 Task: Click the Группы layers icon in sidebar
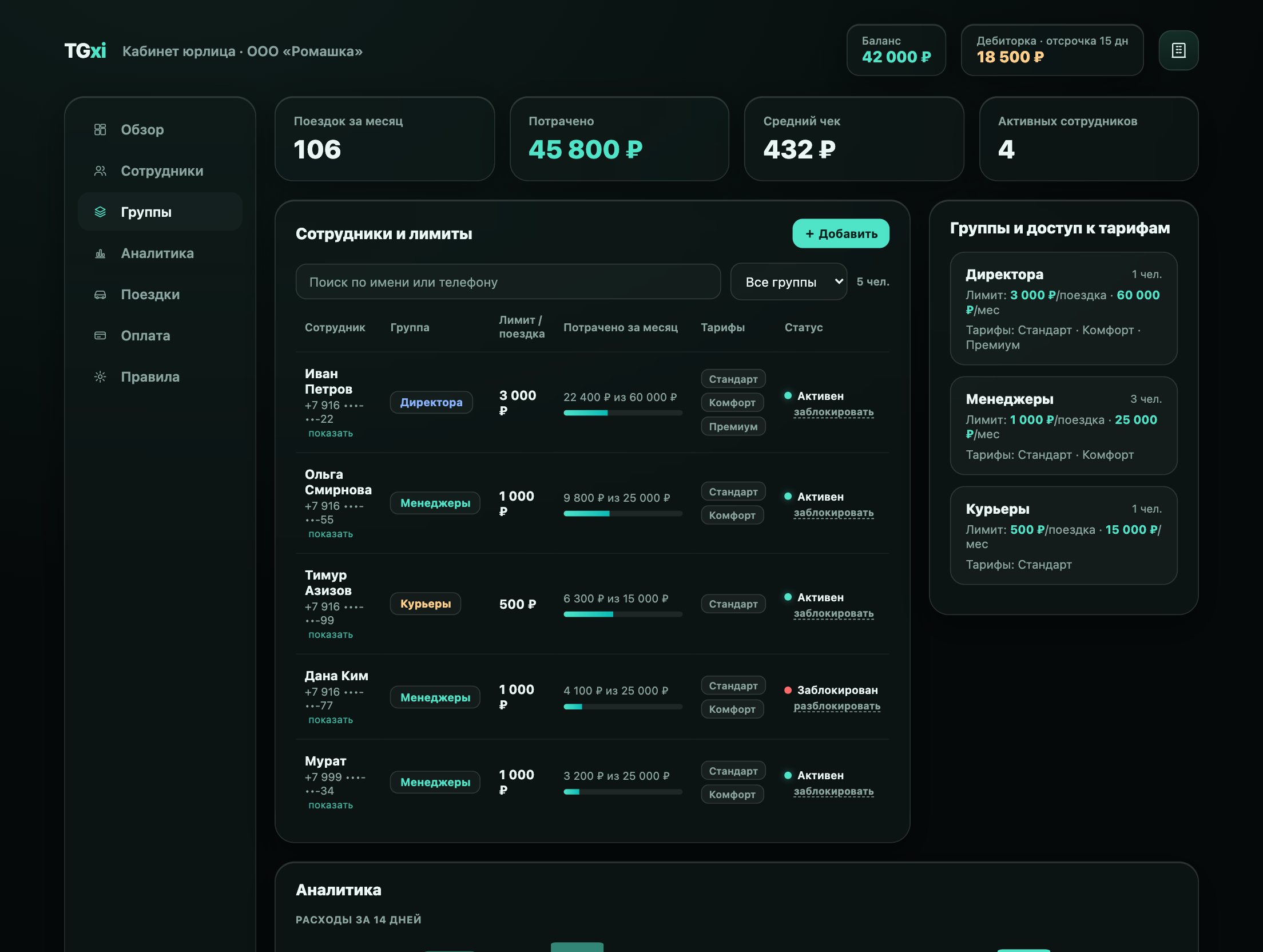(x=100, y=212)
